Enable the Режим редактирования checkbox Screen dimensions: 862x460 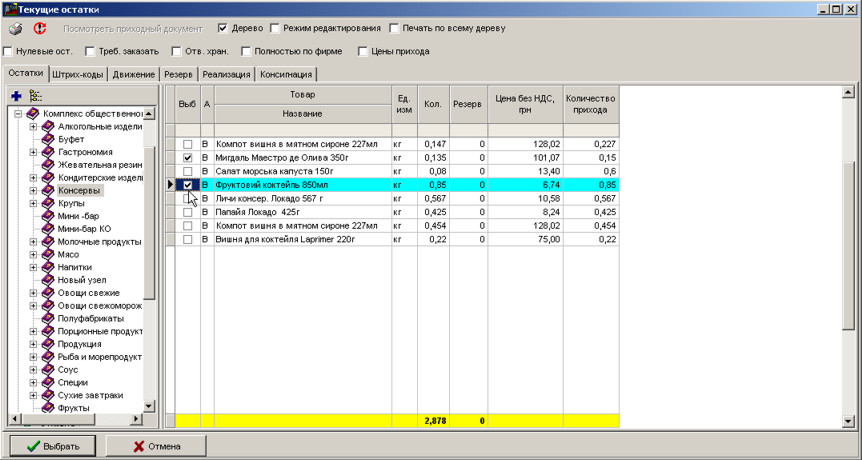click(x=276, y=28)
